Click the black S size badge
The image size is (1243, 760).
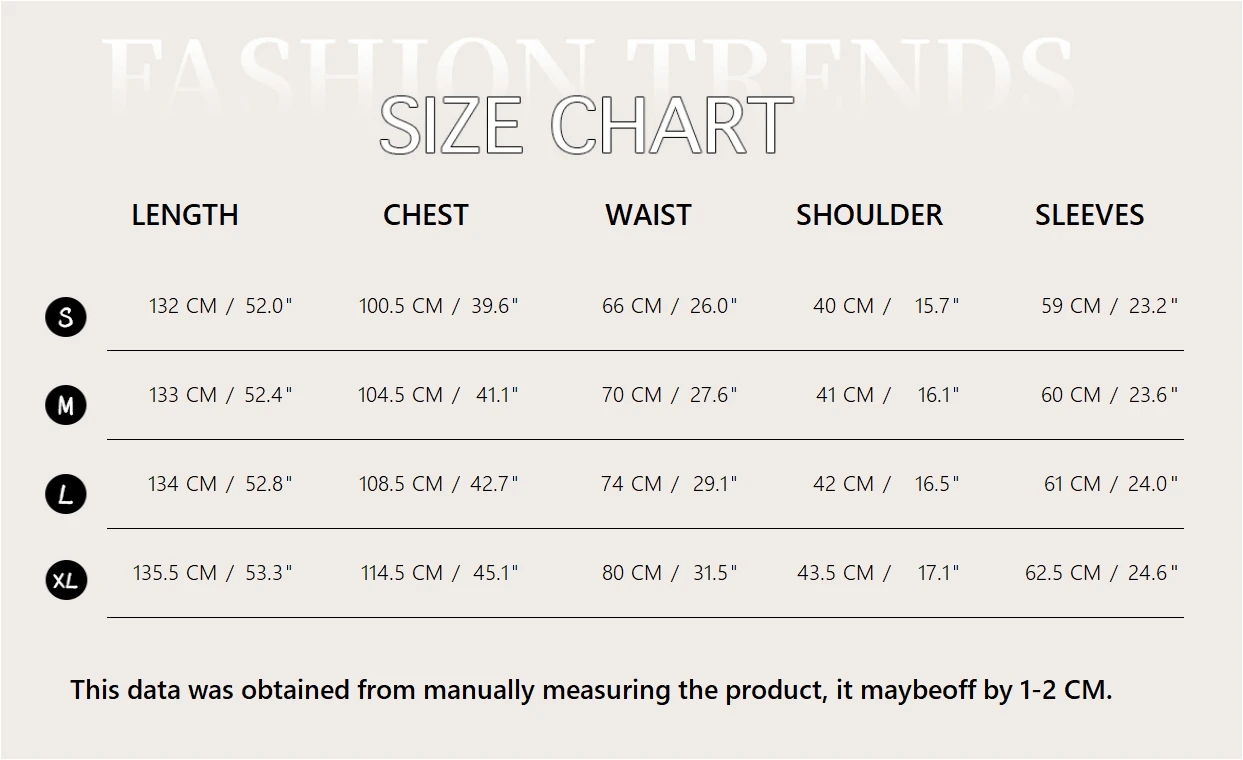[66, 317]
